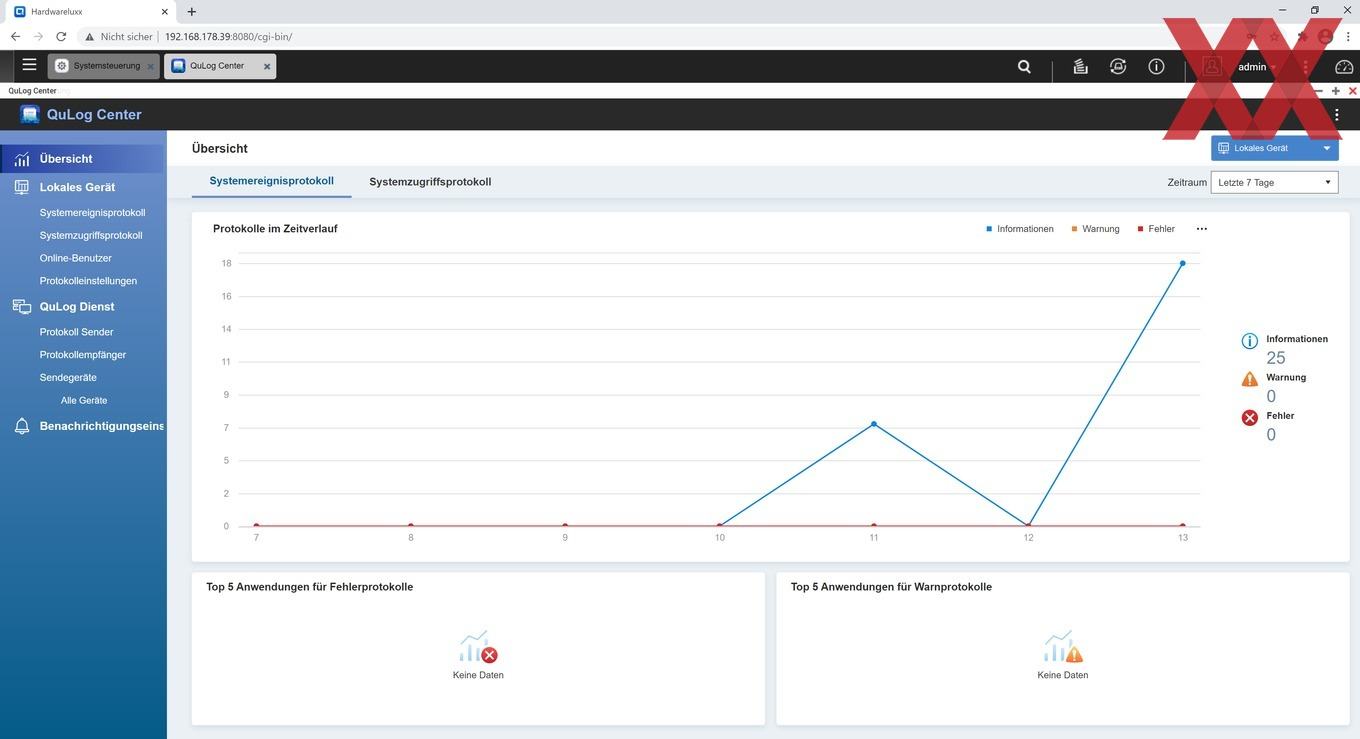Open the Lokales Gerät device dropdown
The image size is (1360, 739).
[x=1275, y=148]
